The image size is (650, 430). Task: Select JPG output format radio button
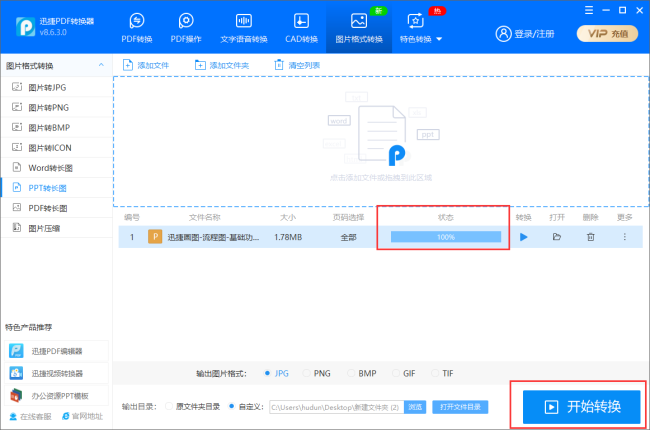(x=267, y=373)
